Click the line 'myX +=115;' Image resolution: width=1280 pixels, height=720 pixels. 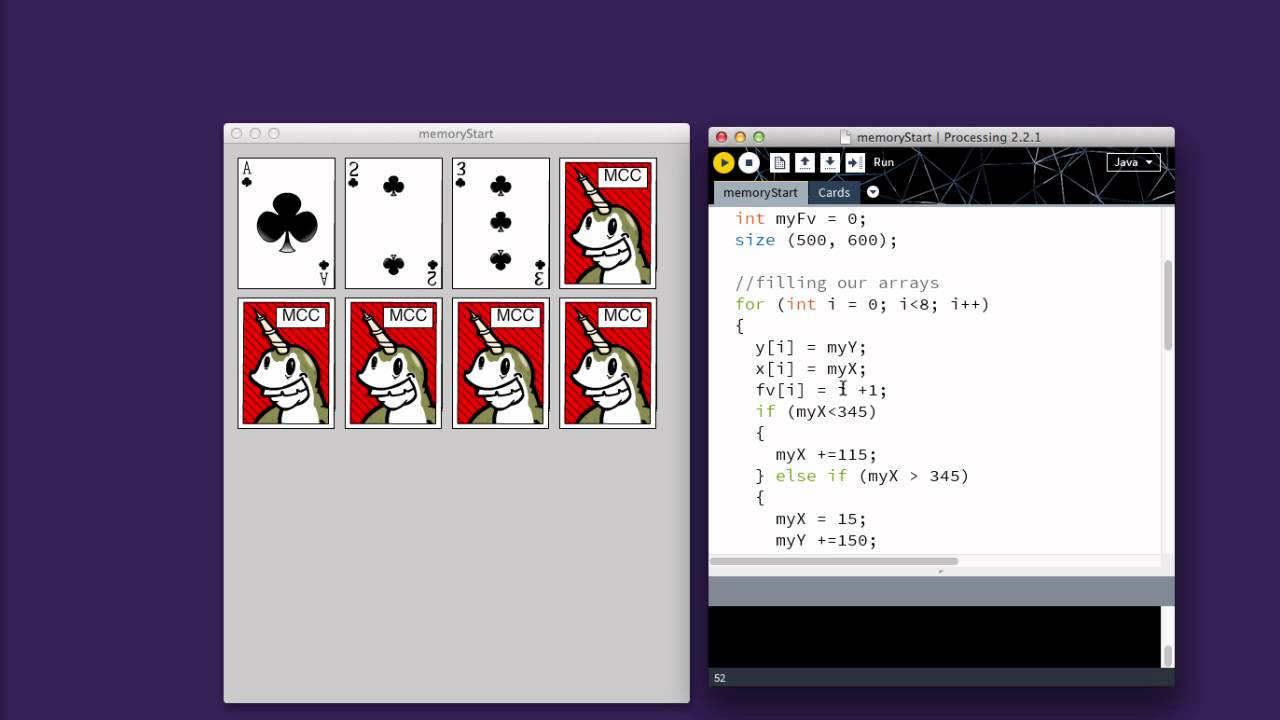(x=826, y=455)
